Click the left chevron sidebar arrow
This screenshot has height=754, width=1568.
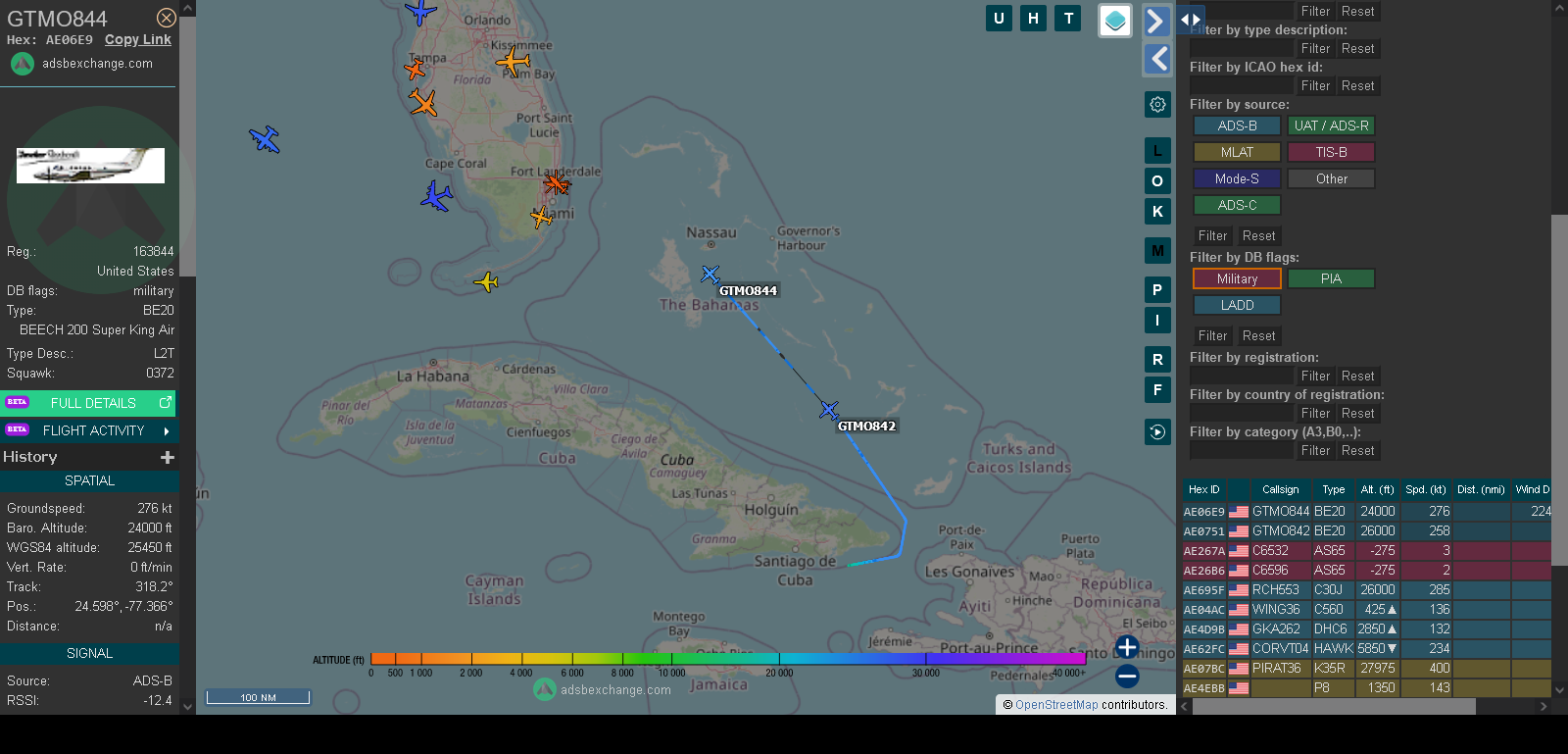[x=1157, y=59]
